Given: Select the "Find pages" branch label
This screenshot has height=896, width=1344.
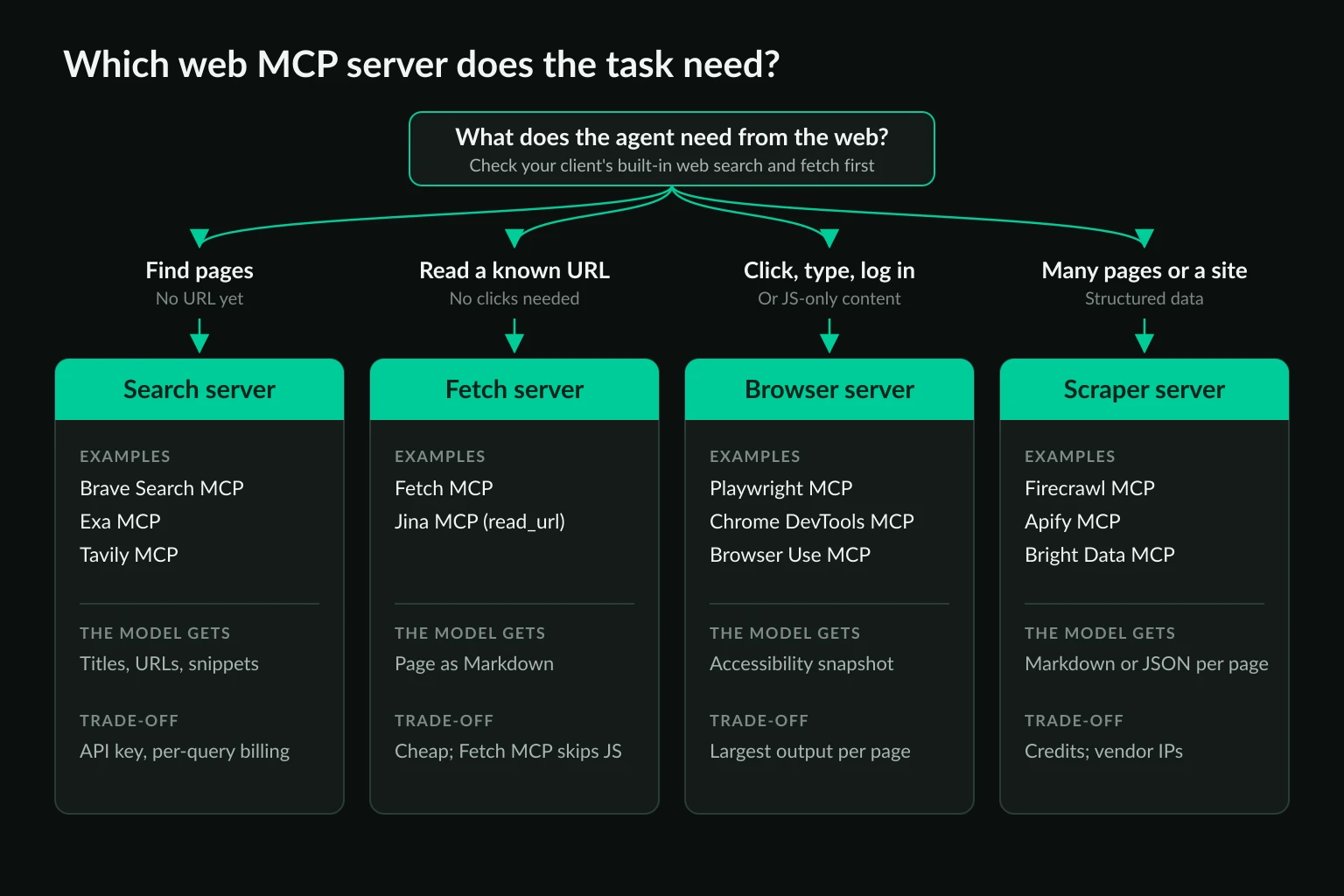Looking at the screenshot, I should coord(199,270).
